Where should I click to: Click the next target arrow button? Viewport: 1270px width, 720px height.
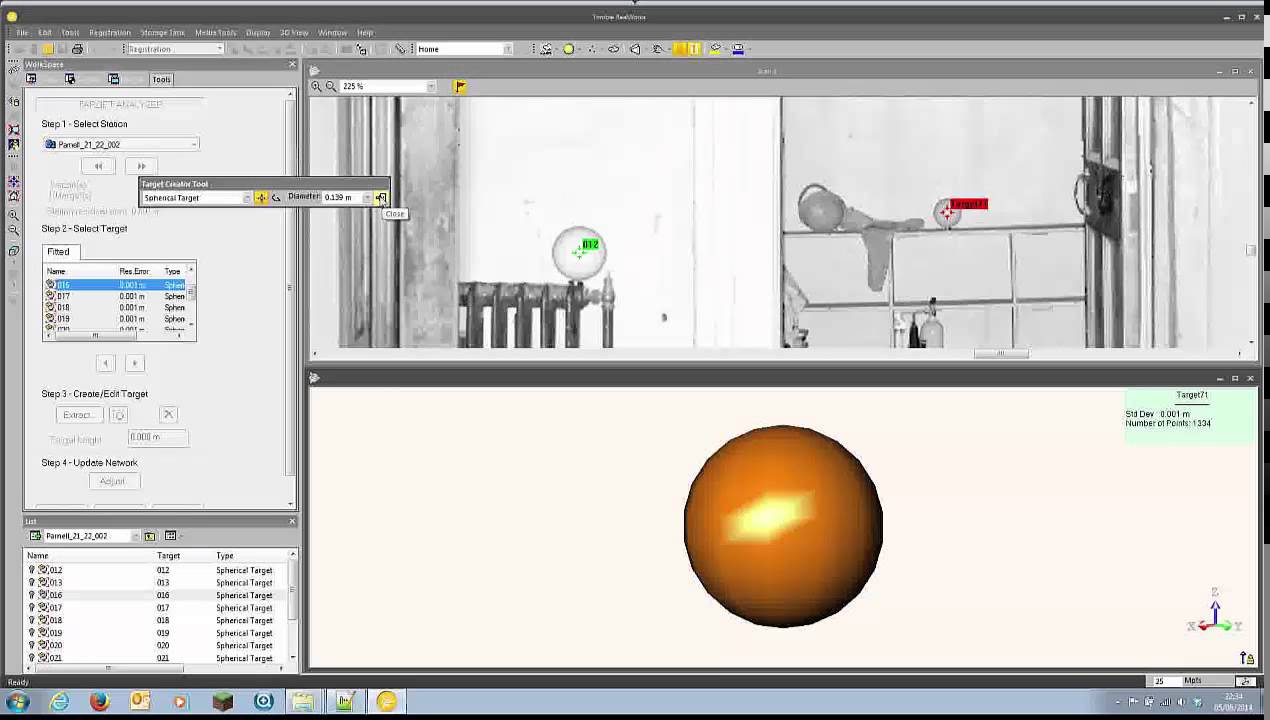point(135,363)
